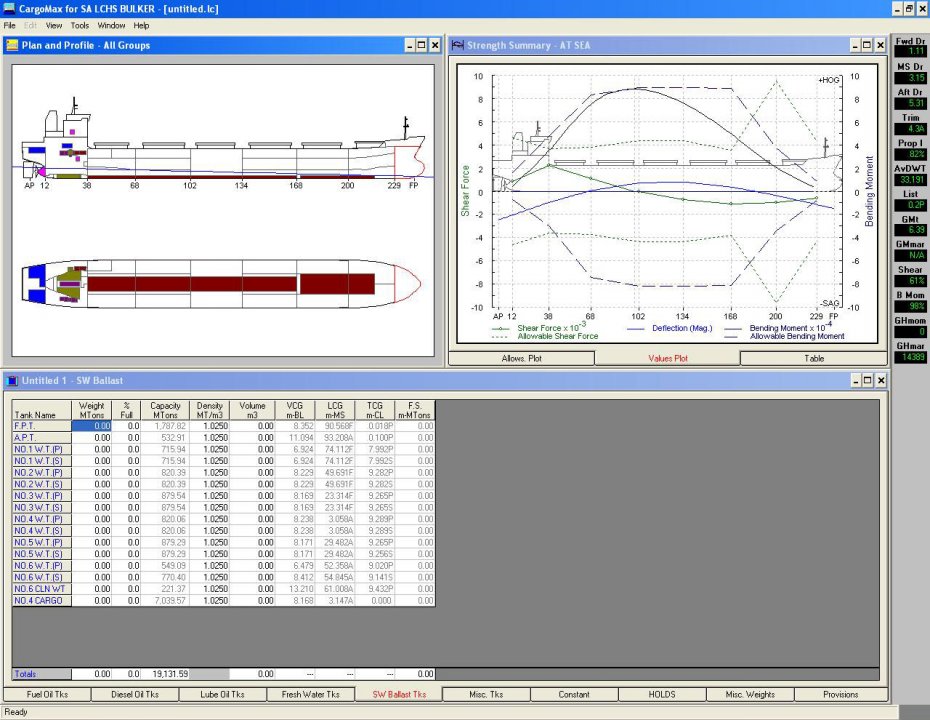930x720 pixels.
Task: Click the A.P.T. tank name
Action: click(x=25, y=437)
